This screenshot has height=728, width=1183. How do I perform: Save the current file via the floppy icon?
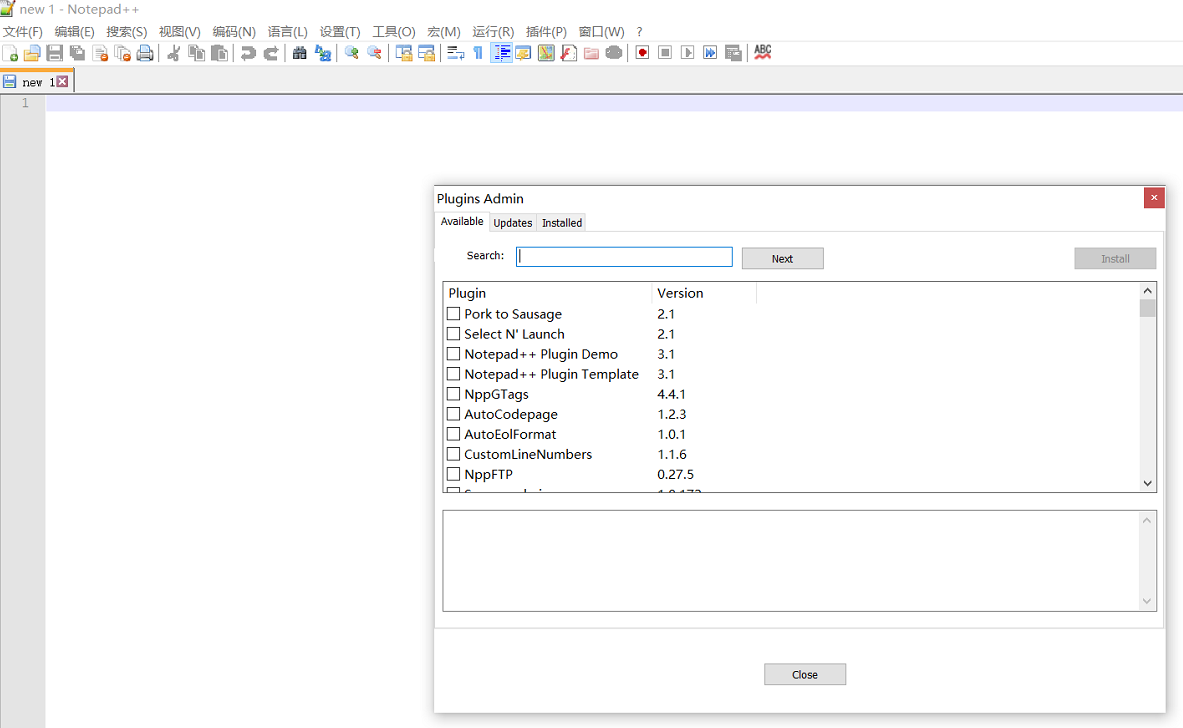coord(54,53)
